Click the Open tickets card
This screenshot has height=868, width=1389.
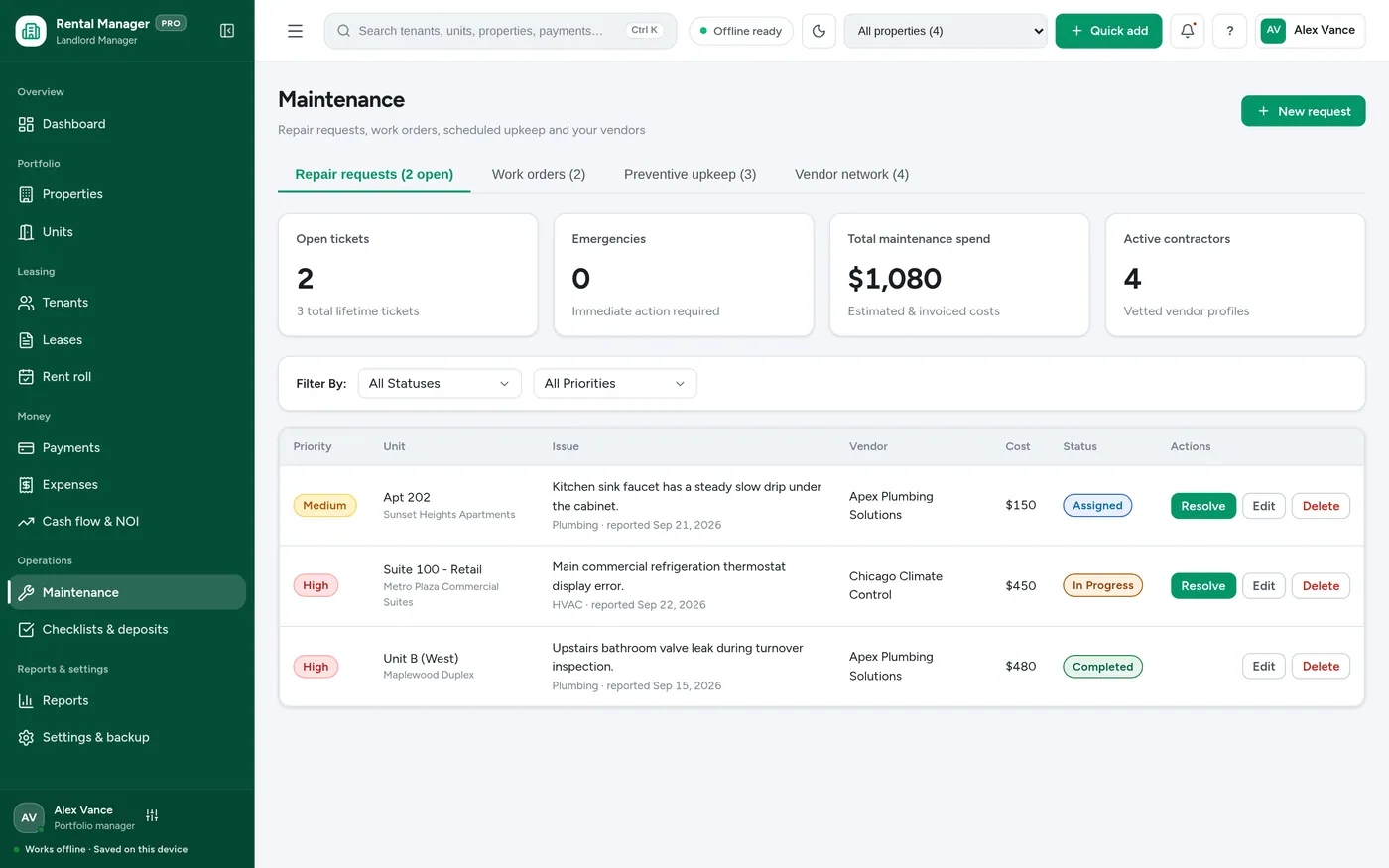click(x=408, y=275)
